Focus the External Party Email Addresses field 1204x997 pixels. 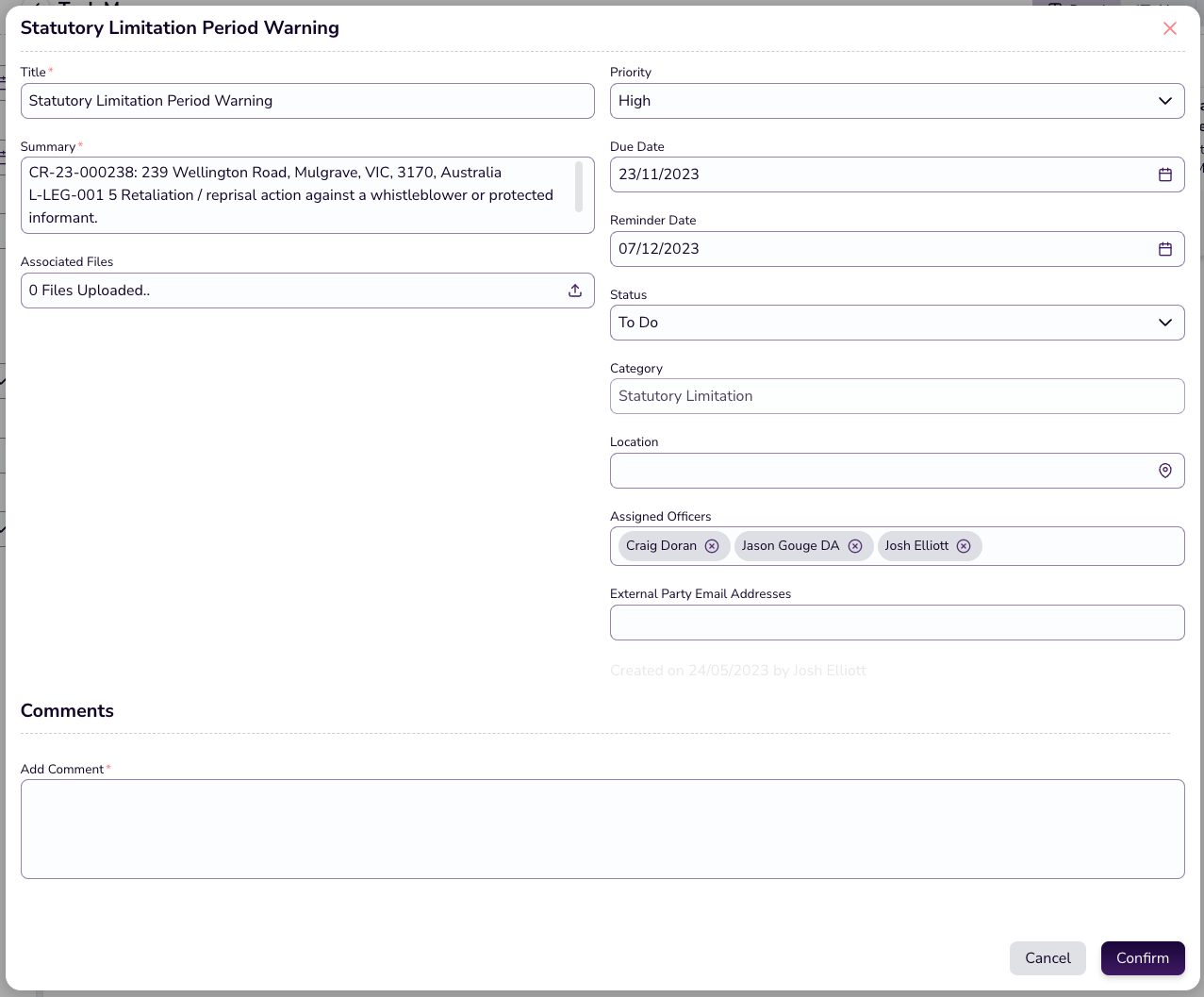coord(896,623)
